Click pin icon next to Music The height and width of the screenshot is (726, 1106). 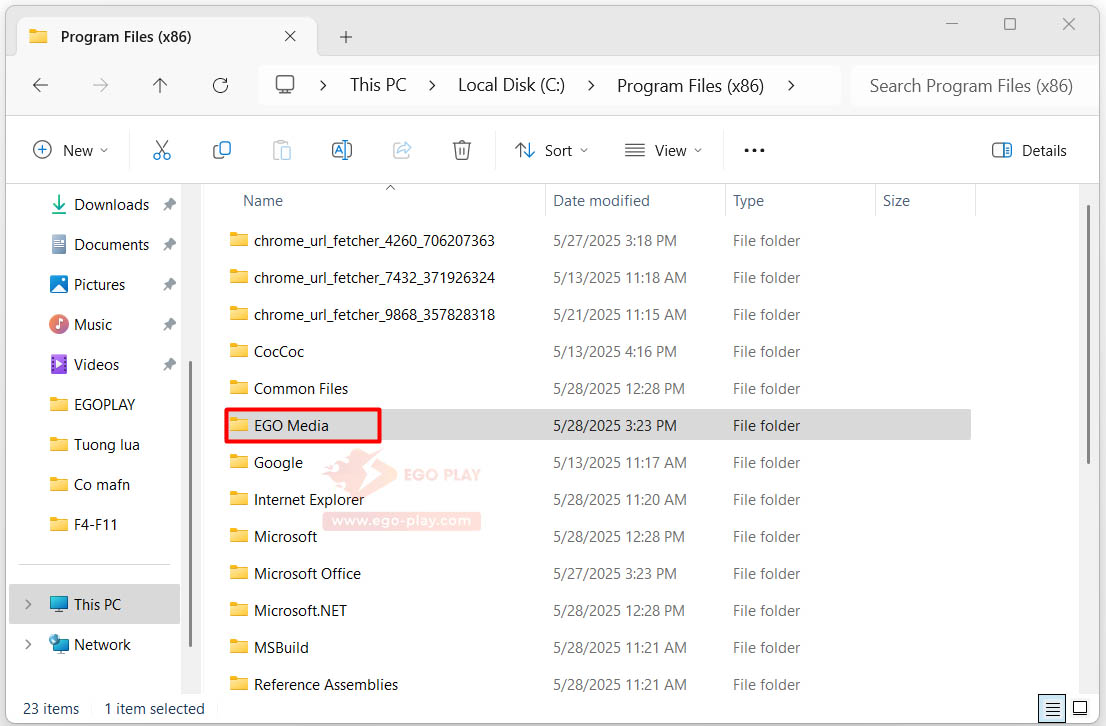point(169,325)
